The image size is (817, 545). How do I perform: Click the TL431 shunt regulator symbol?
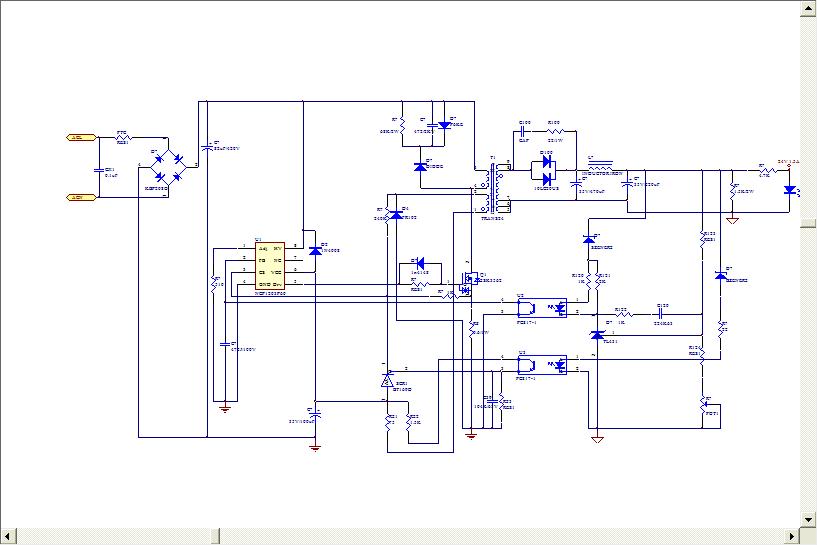click(598, 334)
